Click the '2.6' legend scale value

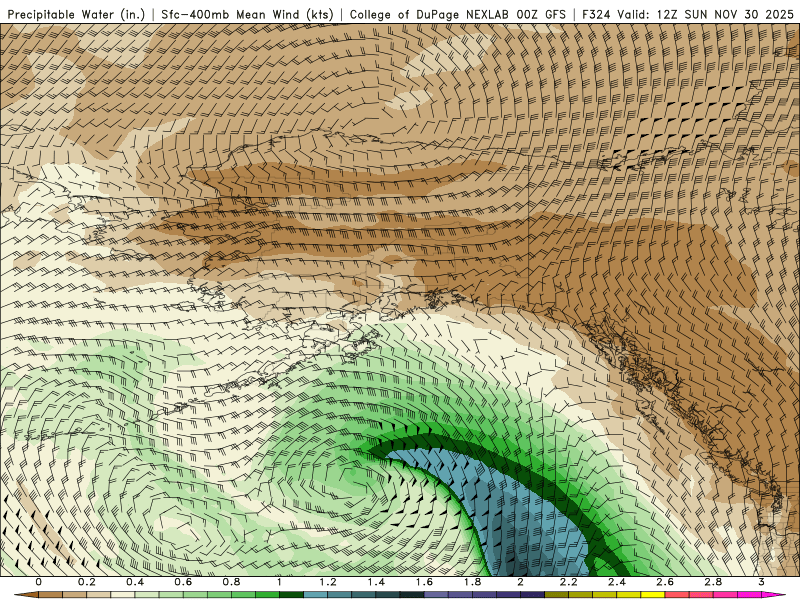click(665, 582)
